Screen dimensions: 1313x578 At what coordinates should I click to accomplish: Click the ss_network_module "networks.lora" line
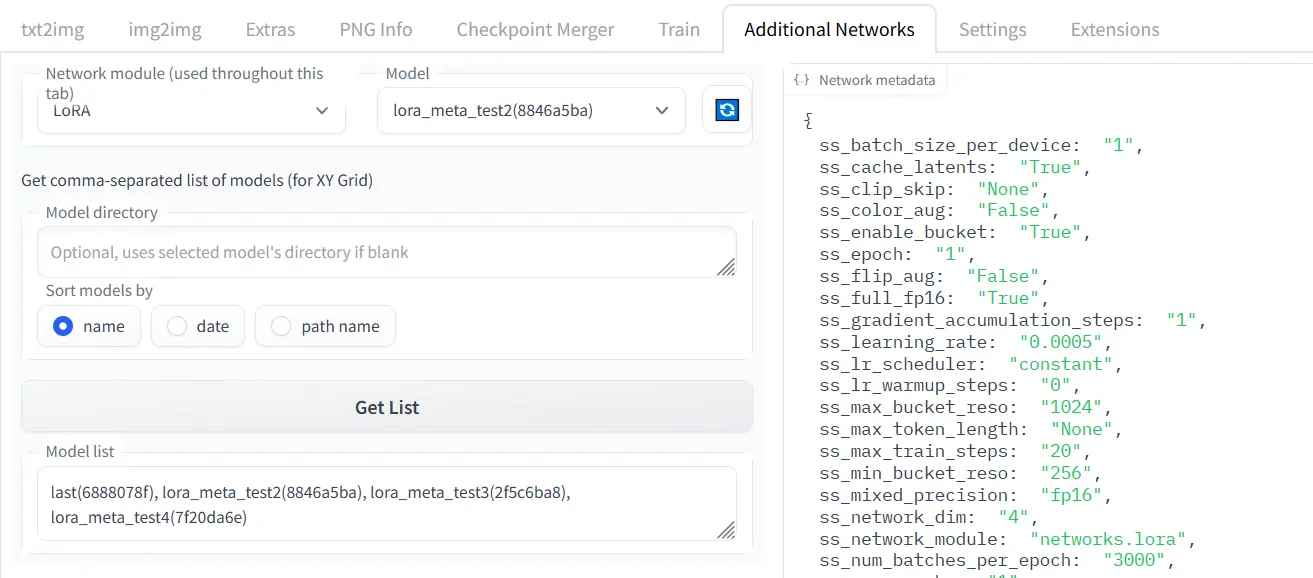(x=1008, y=539)
